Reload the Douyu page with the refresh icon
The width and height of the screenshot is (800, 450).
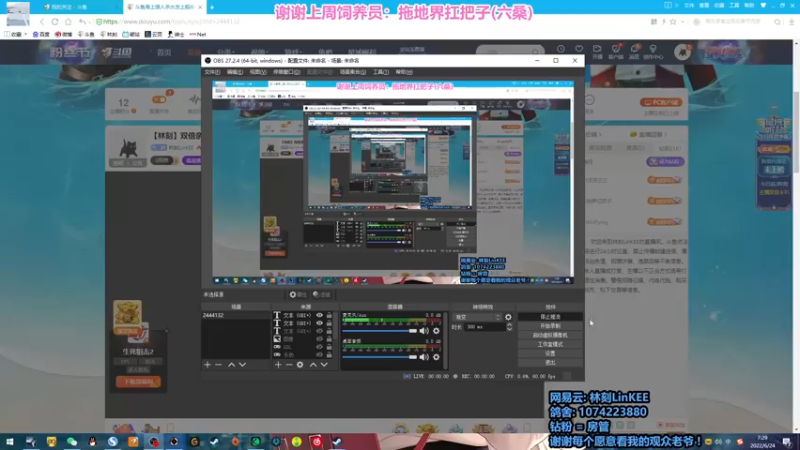55,22
